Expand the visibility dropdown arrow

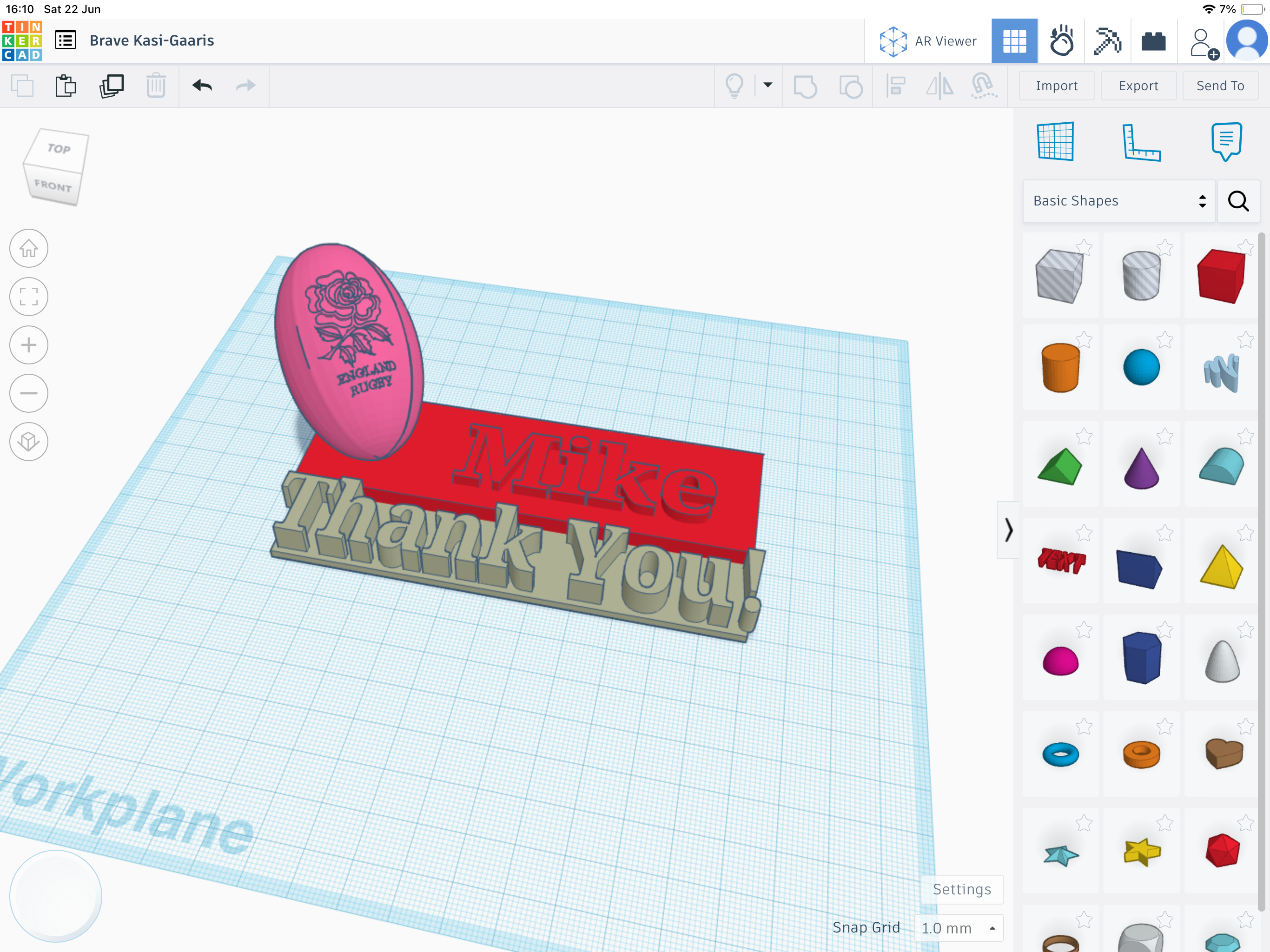click(x=767, y=85)
